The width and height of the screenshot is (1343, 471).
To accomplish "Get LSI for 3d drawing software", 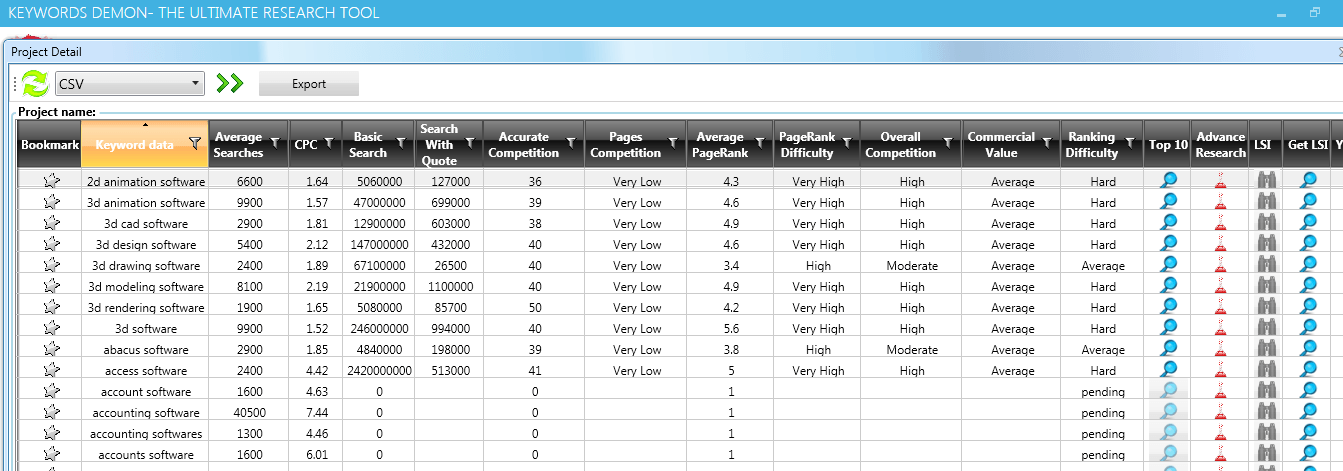I will point(1308,265).
